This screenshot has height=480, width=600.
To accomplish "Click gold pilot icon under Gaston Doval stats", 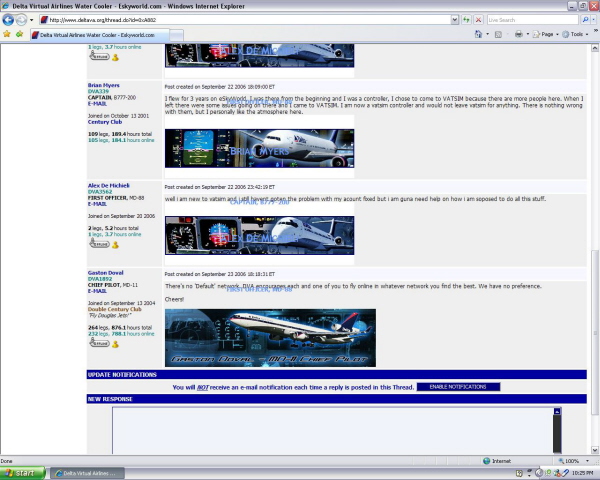I will 115,344.
